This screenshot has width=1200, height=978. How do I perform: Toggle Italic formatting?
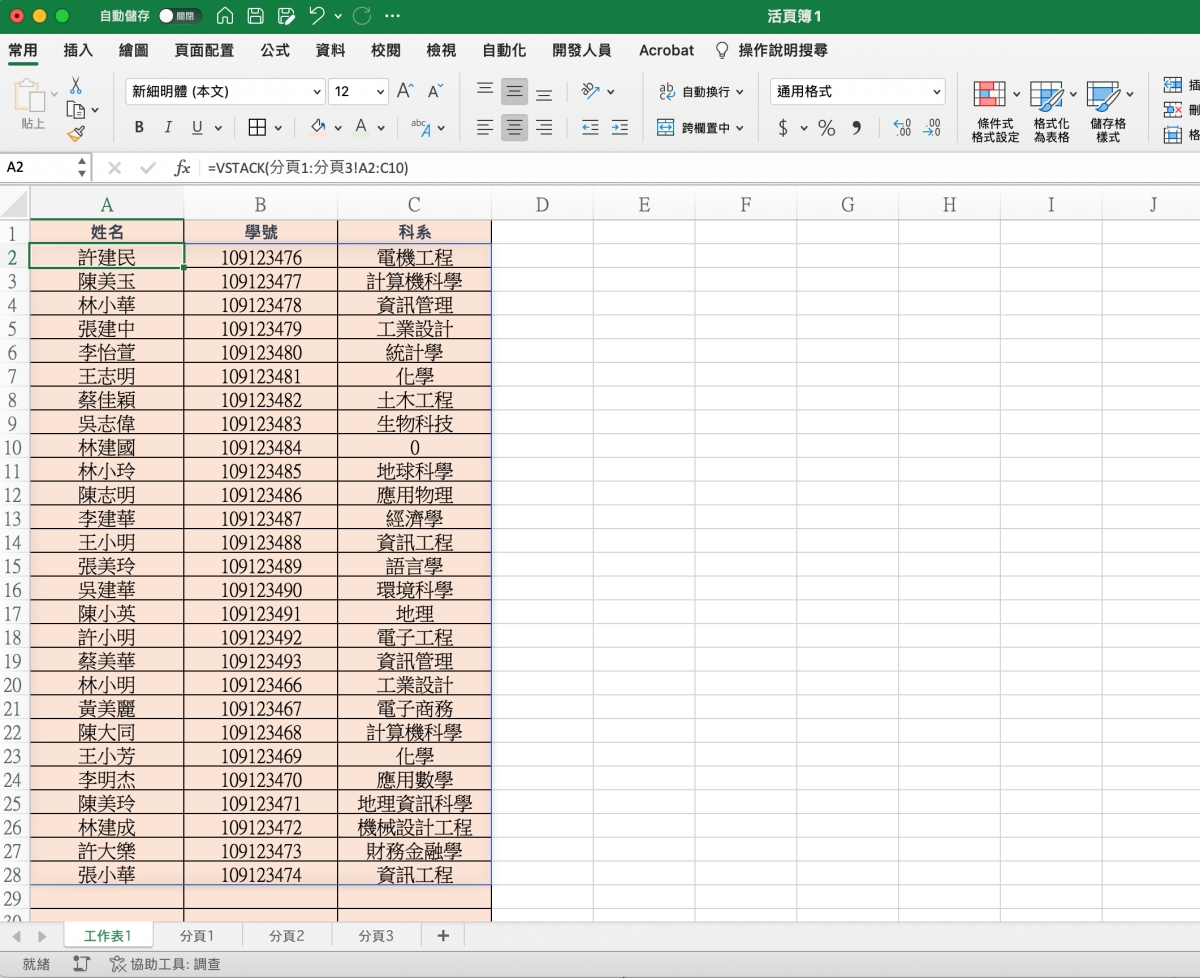tap(168, 127)
